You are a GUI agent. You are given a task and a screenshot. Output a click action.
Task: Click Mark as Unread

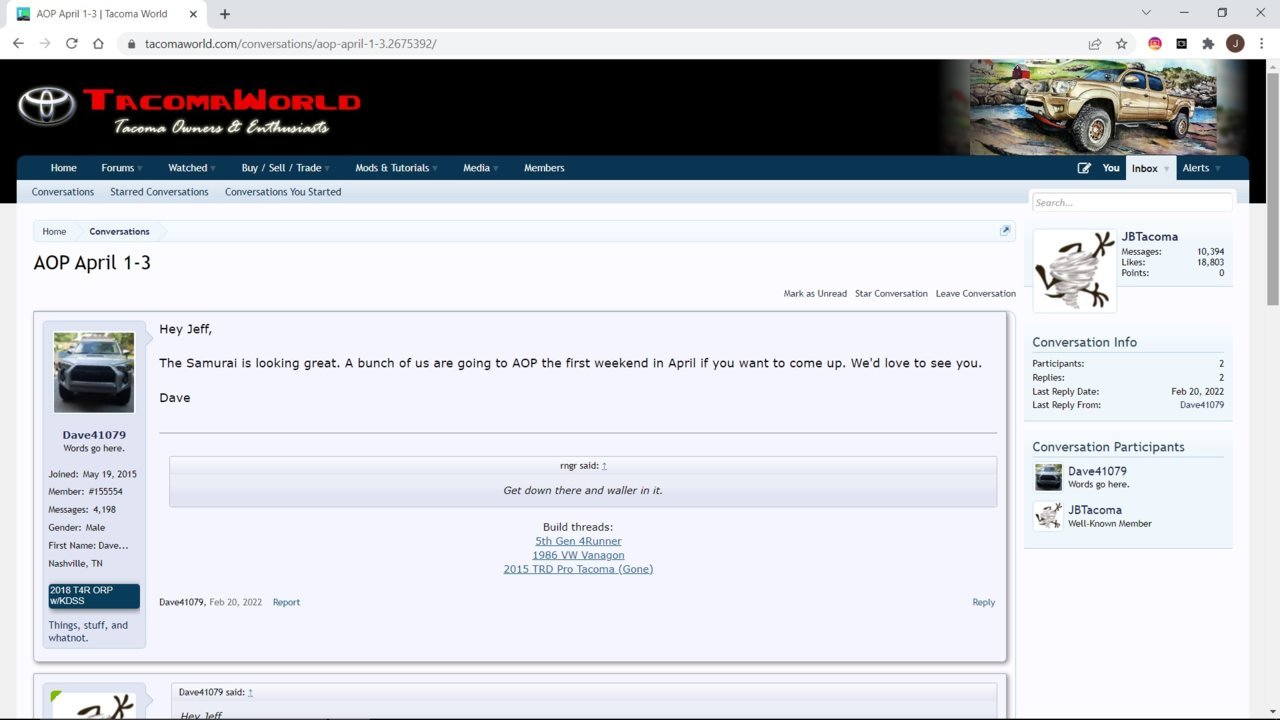[x=815, y=294]
